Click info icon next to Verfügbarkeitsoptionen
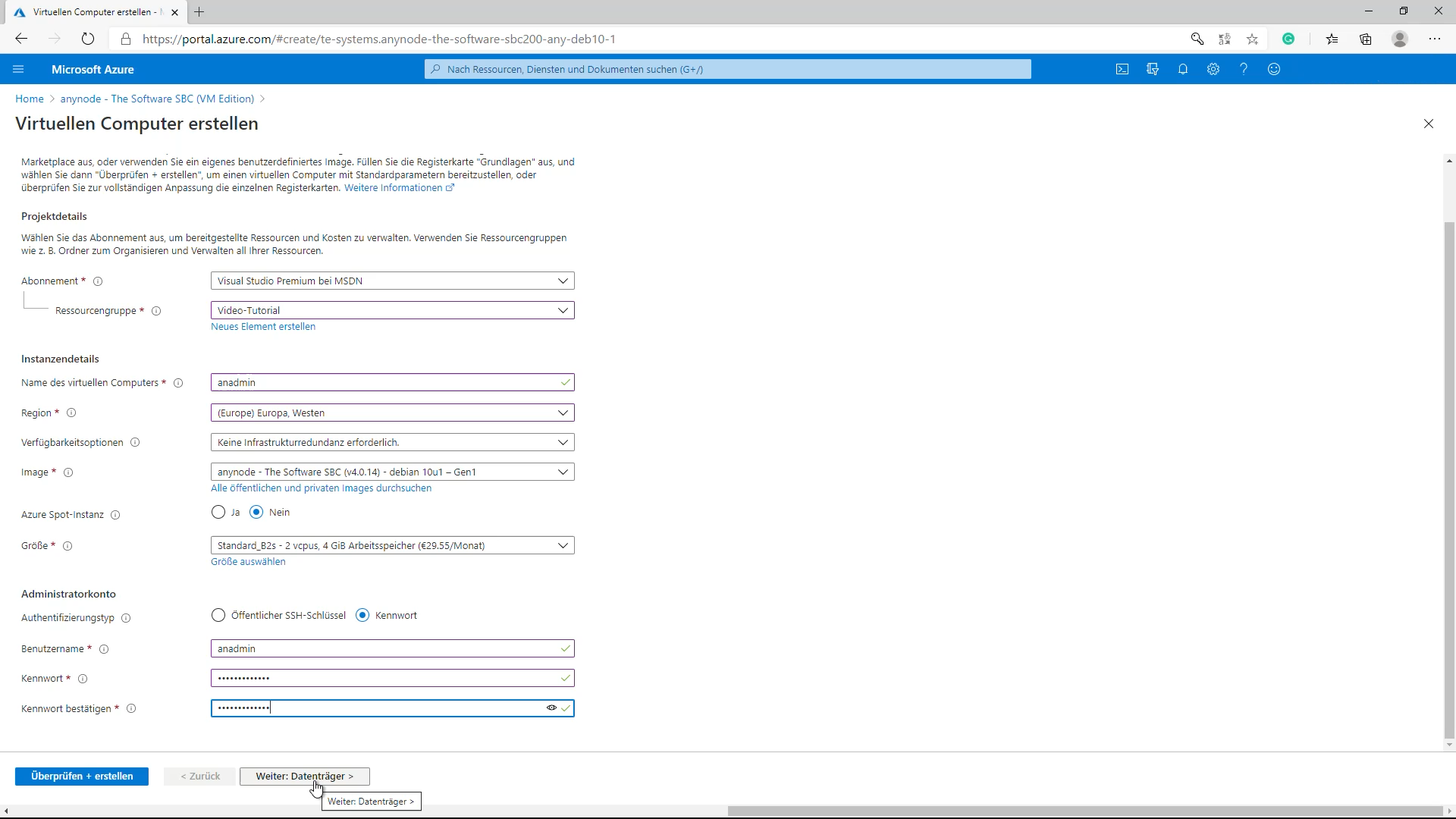This screenshot has width=1456, height=819. 135,443
